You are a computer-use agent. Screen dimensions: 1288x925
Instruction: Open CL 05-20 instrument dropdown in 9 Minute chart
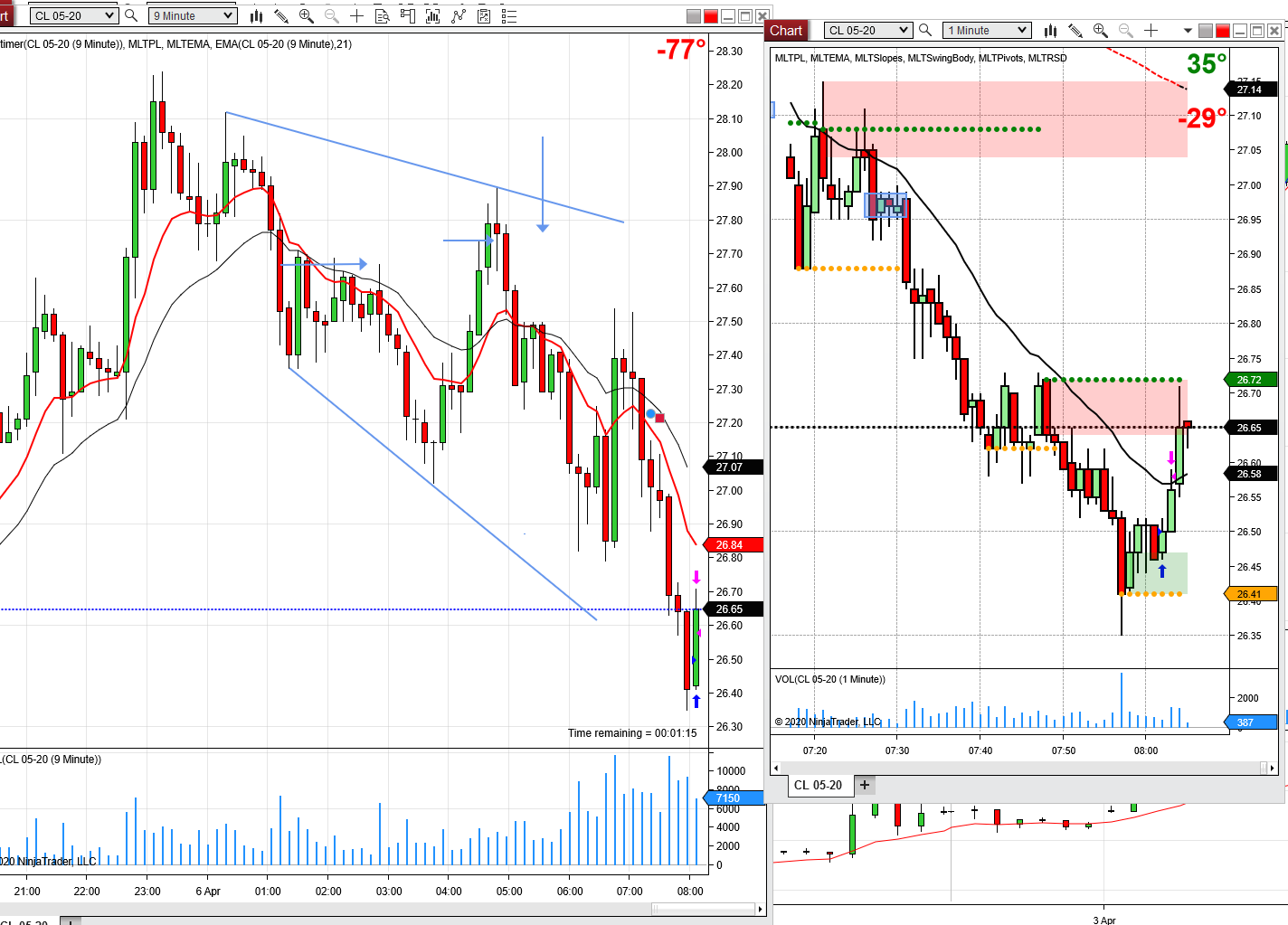(x=73, y=15)
